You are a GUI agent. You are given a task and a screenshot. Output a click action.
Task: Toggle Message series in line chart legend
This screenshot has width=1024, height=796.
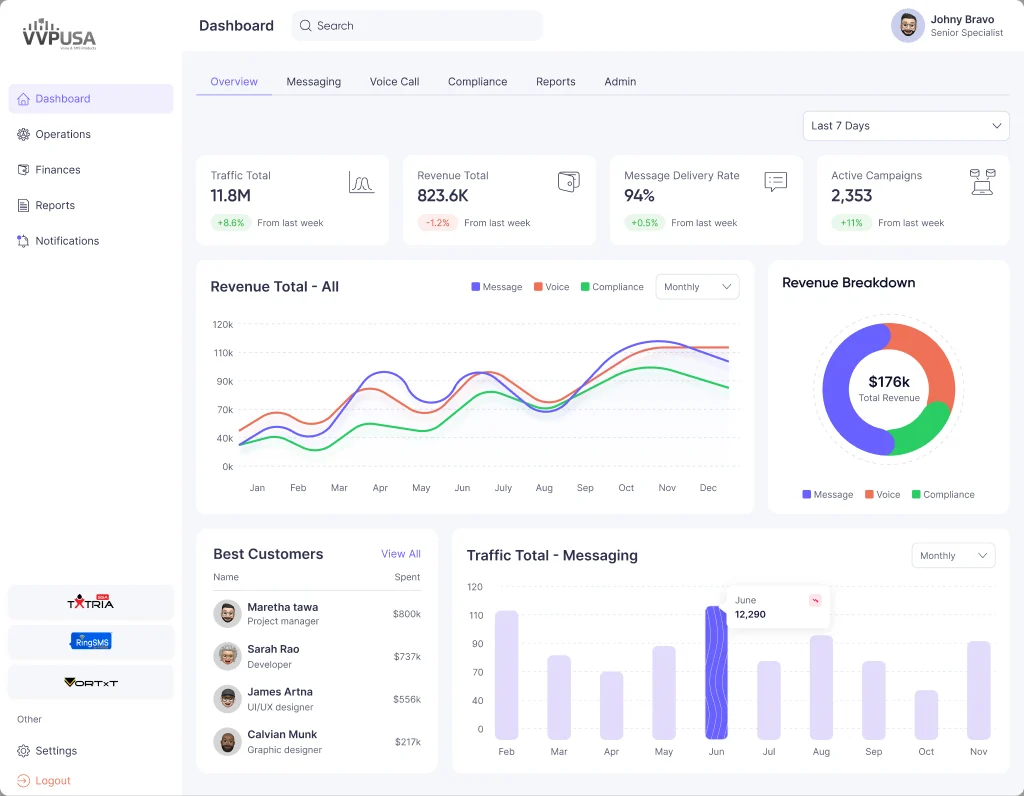(496, 287)
